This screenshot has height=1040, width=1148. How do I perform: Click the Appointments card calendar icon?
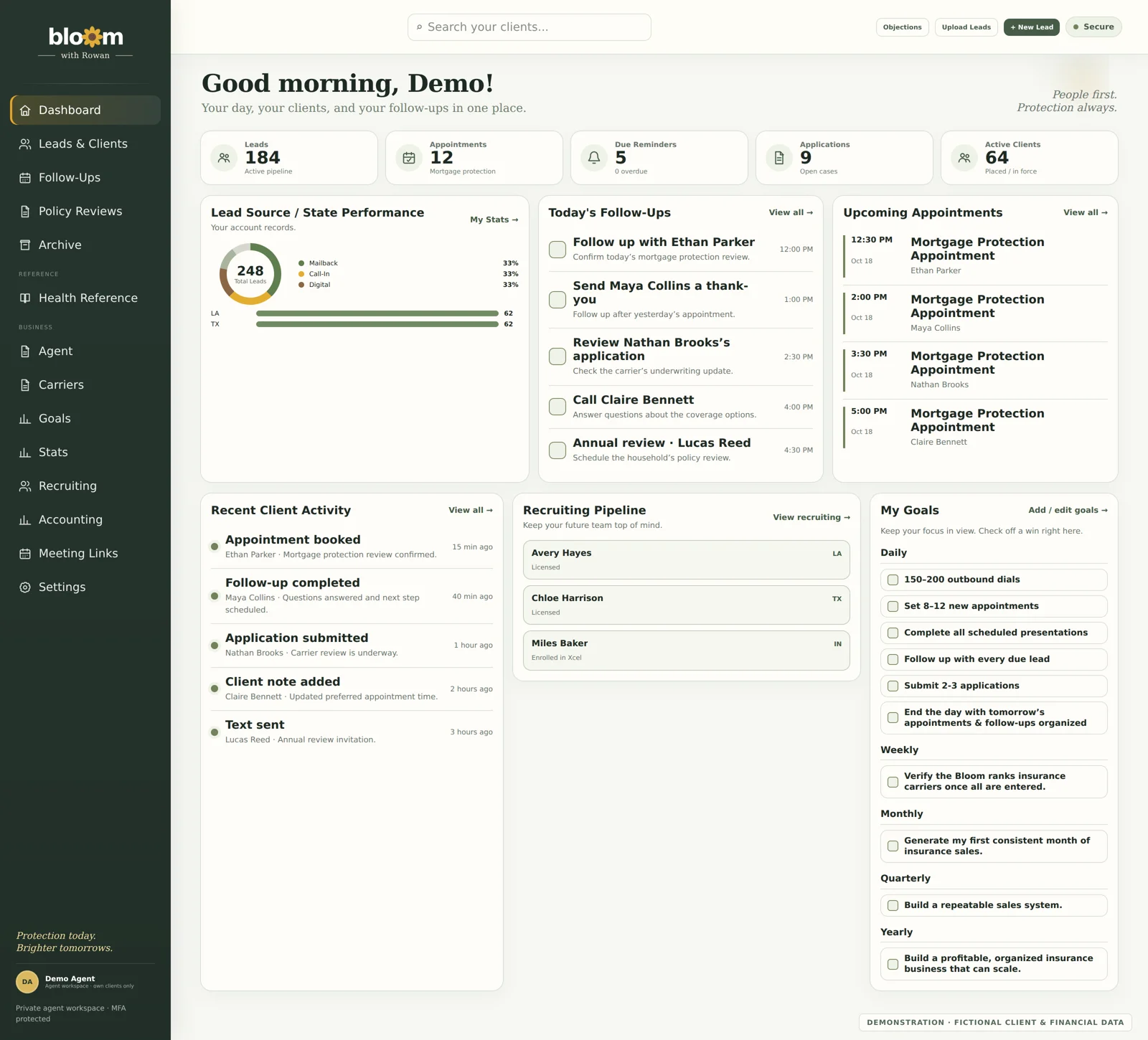click(x=409, y=158)
